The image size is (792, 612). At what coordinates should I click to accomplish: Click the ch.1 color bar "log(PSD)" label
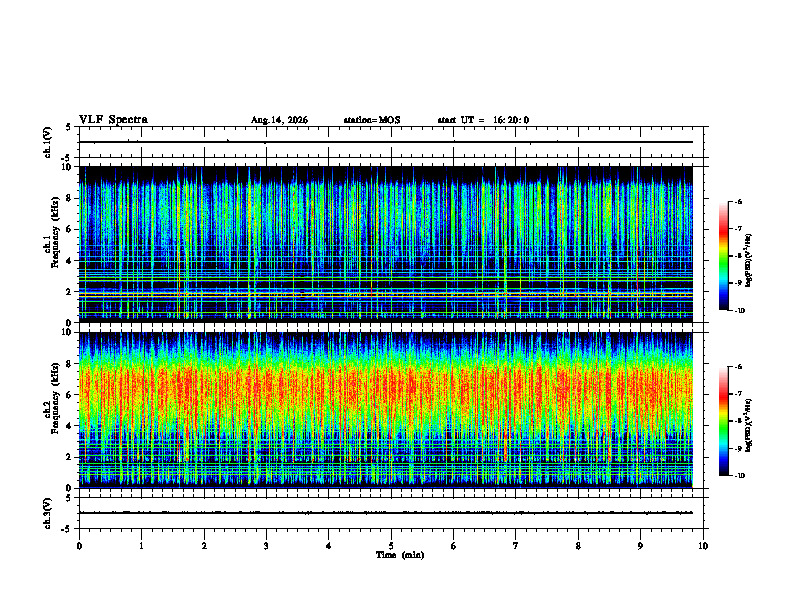tap(749, 261)
